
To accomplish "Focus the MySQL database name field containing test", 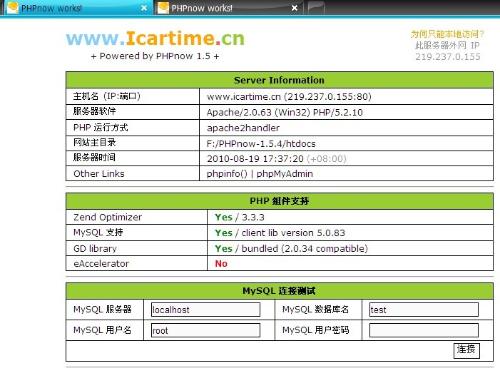I will click(424, 310).
